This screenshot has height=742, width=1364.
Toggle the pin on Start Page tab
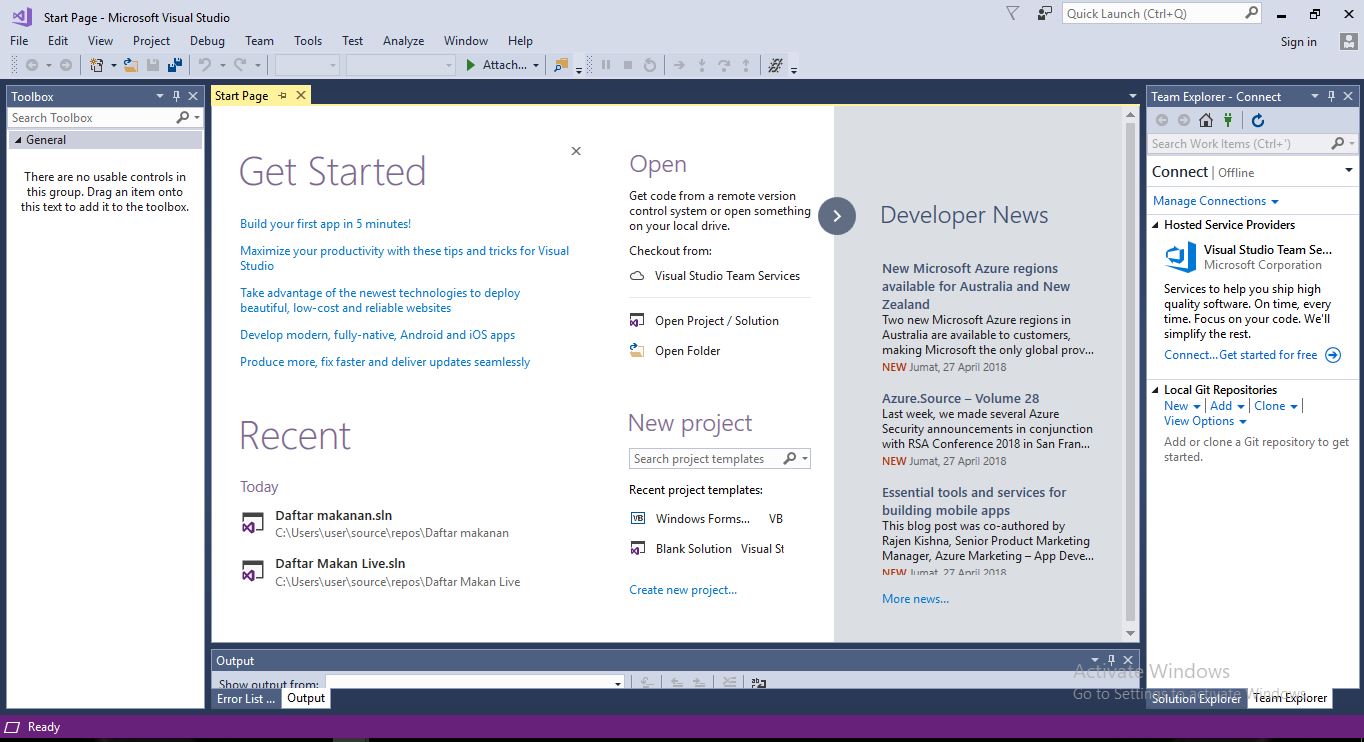282,95
